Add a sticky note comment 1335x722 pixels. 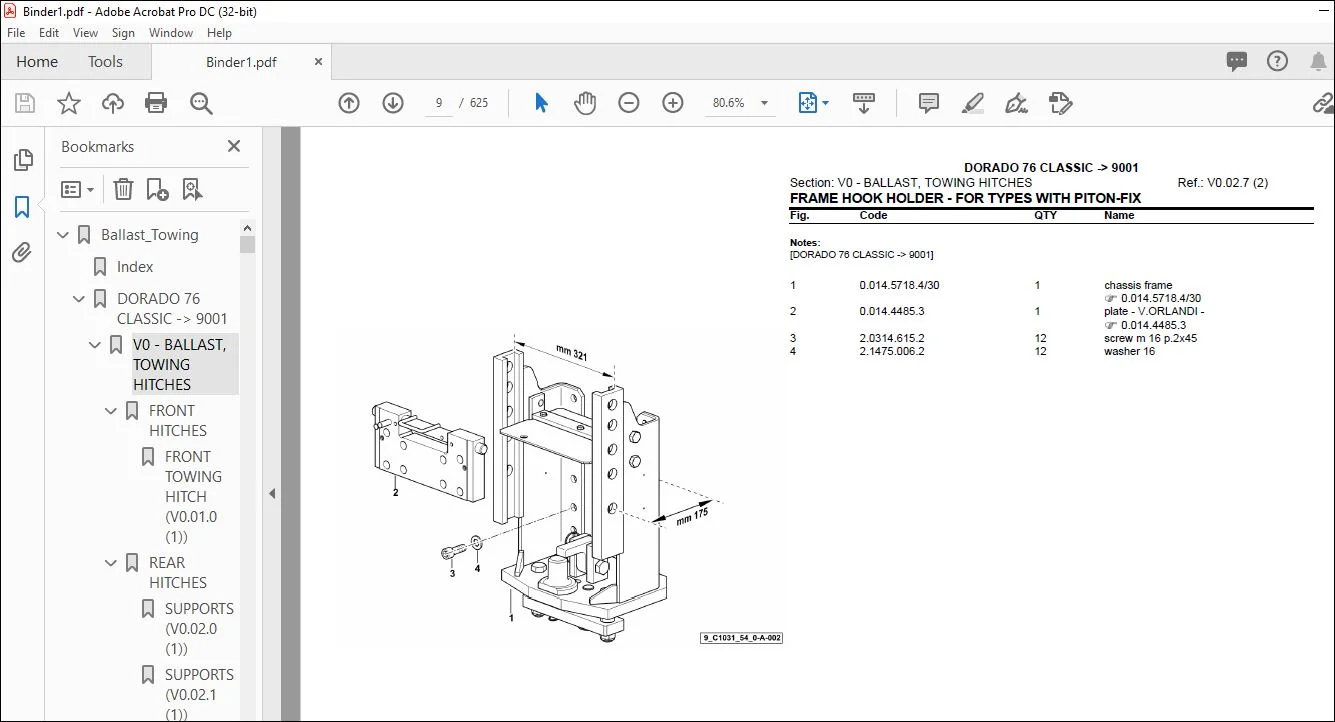(x=929, y=103)
